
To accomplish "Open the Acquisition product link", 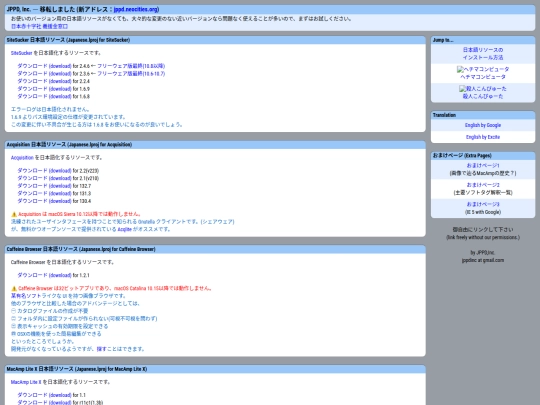I will coord(22,157).
